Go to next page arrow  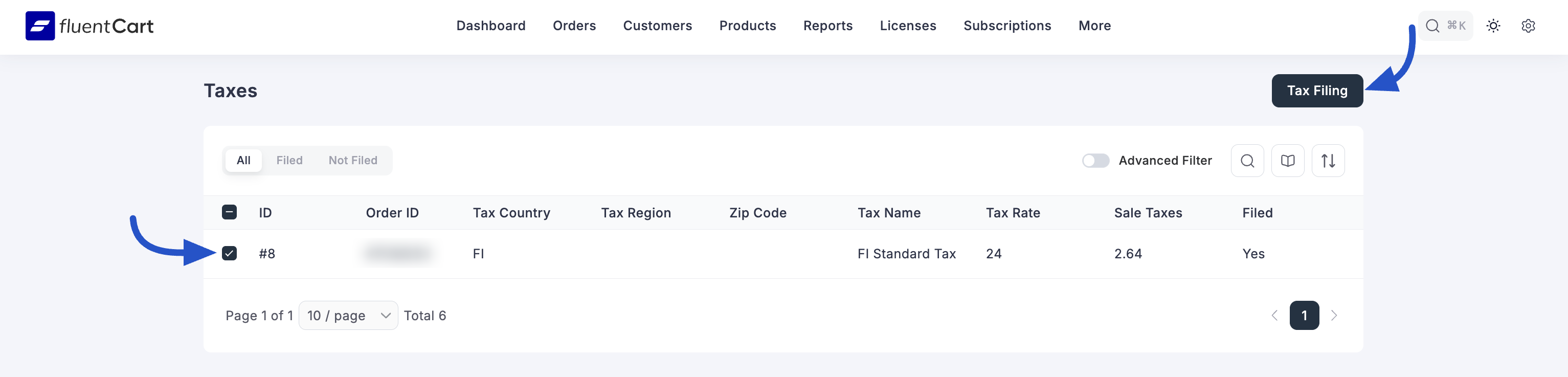click(x=1334, y=316)
